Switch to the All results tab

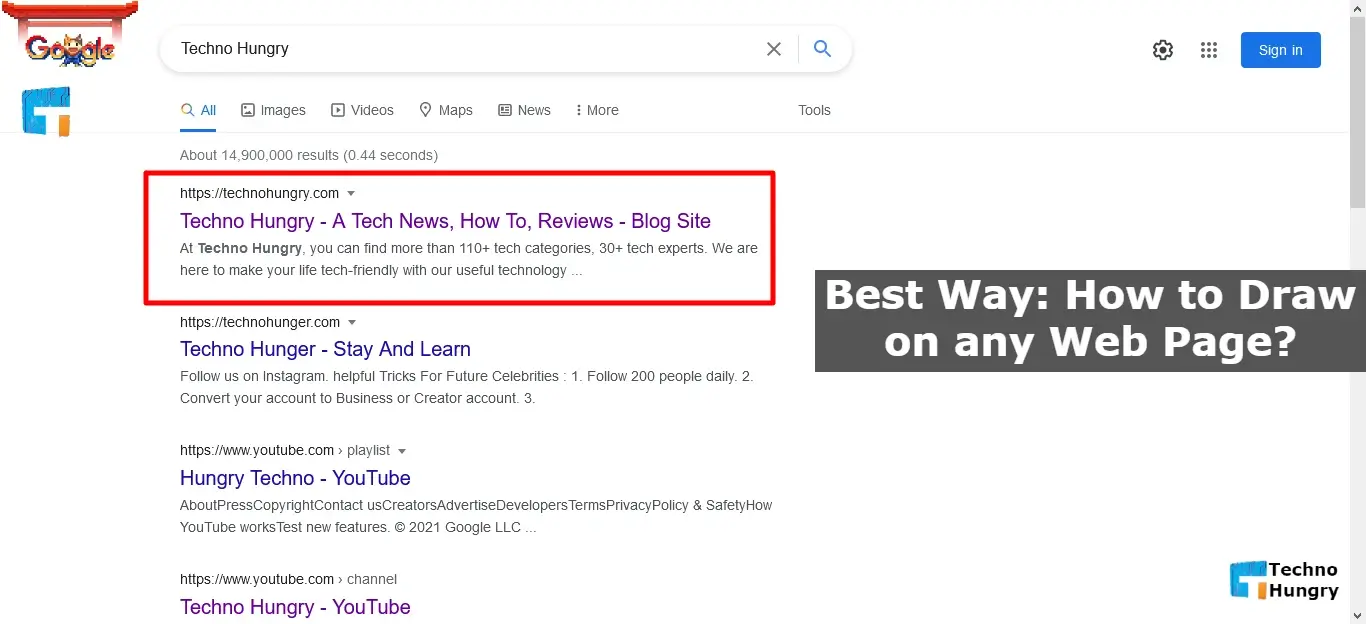click(x=198, y=110)
